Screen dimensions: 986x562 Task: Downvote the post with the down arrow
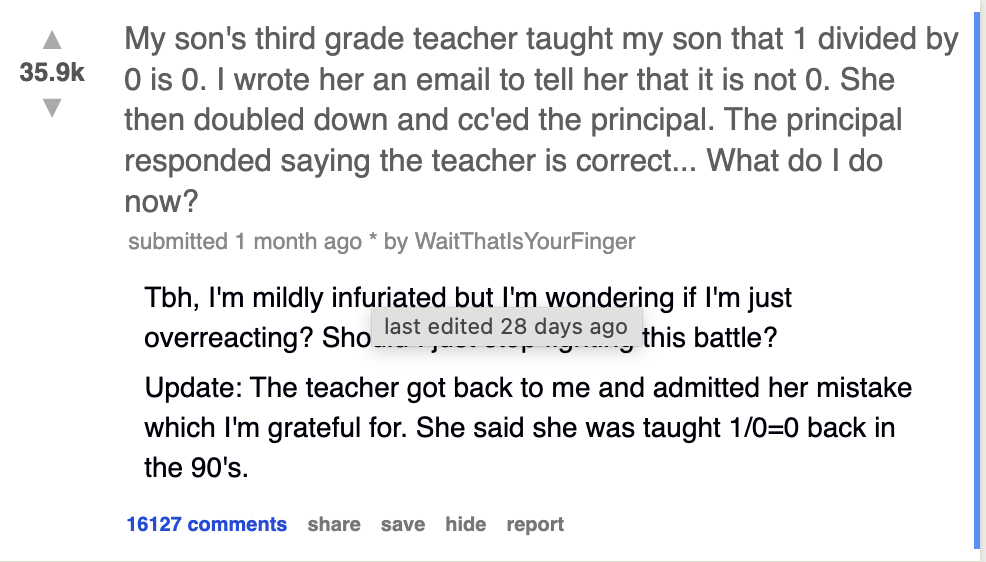pos(51,106)
